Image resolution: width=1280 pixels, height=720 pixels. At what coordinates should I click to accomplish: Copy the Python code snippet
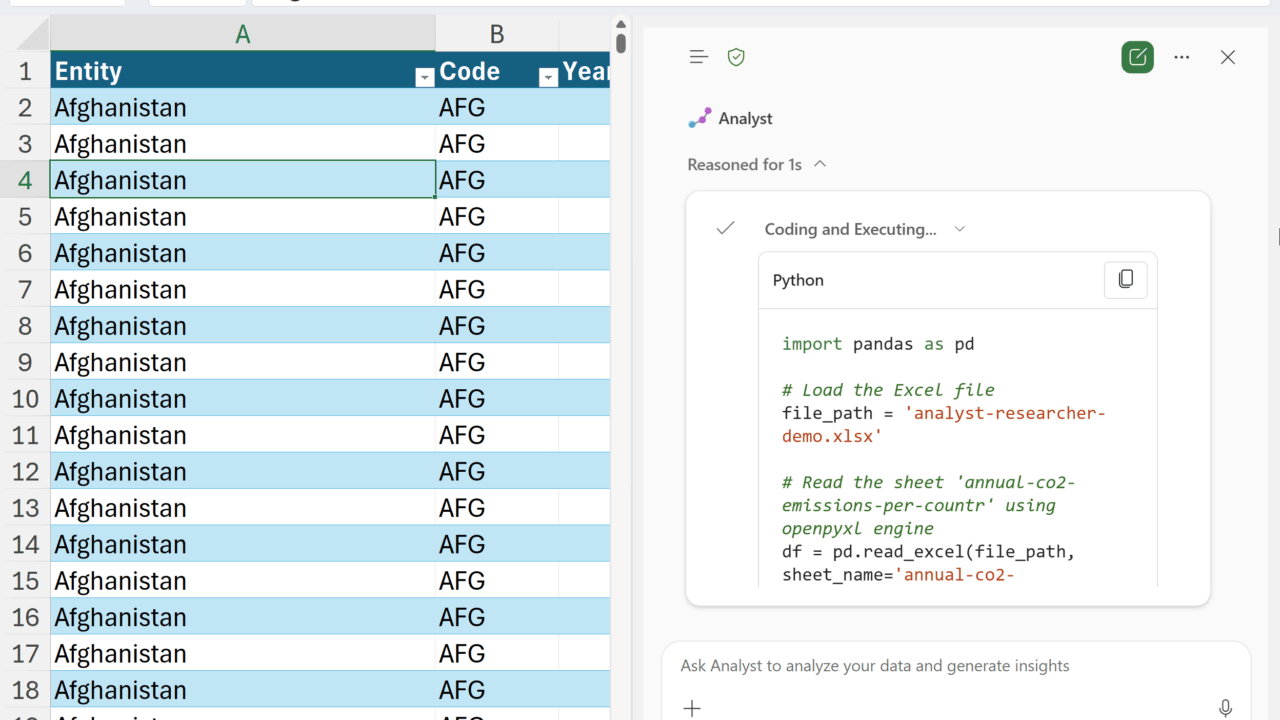[x=1125, y=280]
